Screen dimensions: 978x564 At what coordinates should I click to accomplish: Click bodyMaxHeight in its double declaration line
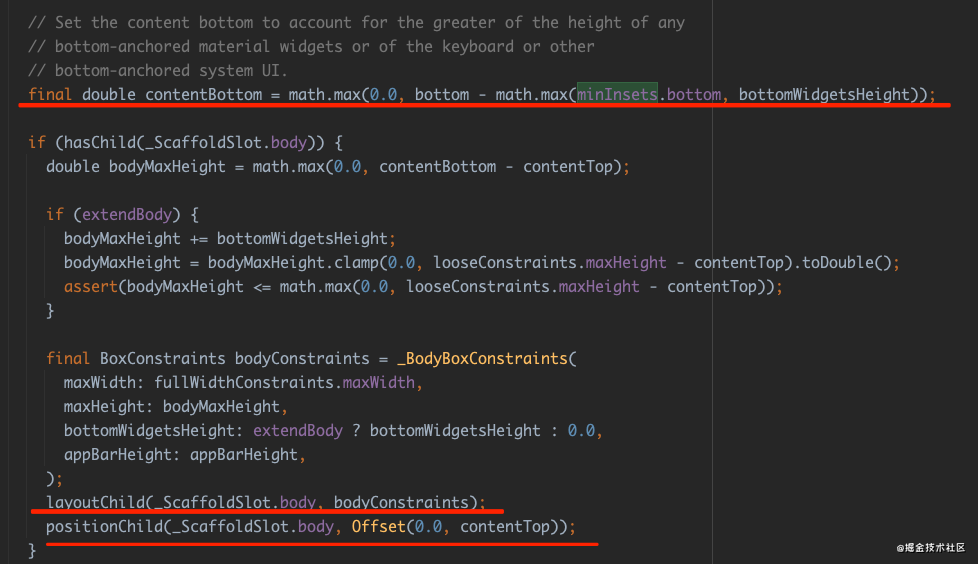[x=167, y=167]
